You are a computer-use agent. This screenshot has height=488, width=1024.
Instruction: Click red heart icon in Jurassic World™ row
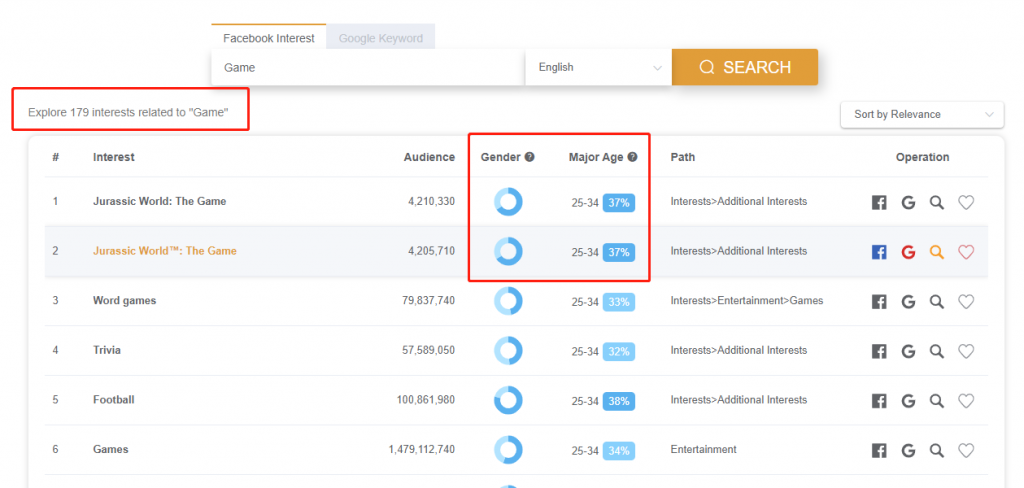(x=966, y=252)
